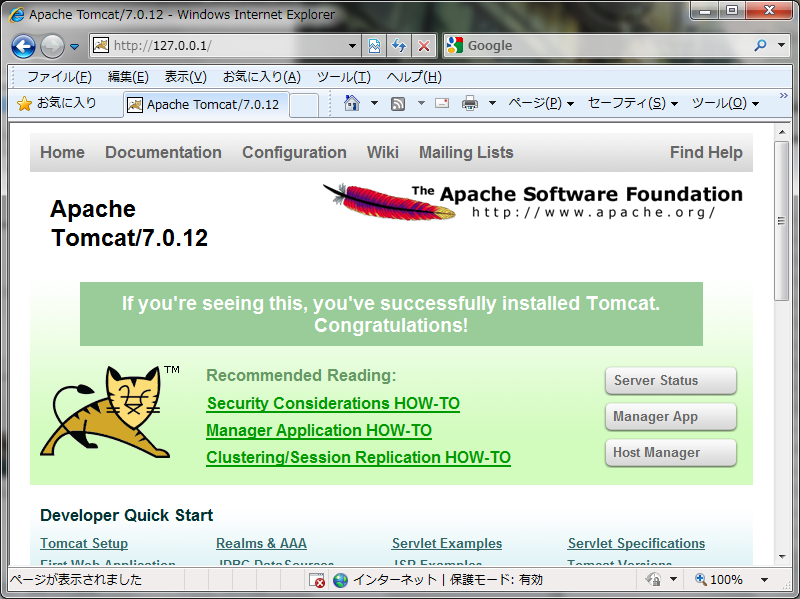Run search with the magnifier icon
The height and width of the screenshot is (599, 800).
pos(760,45)
